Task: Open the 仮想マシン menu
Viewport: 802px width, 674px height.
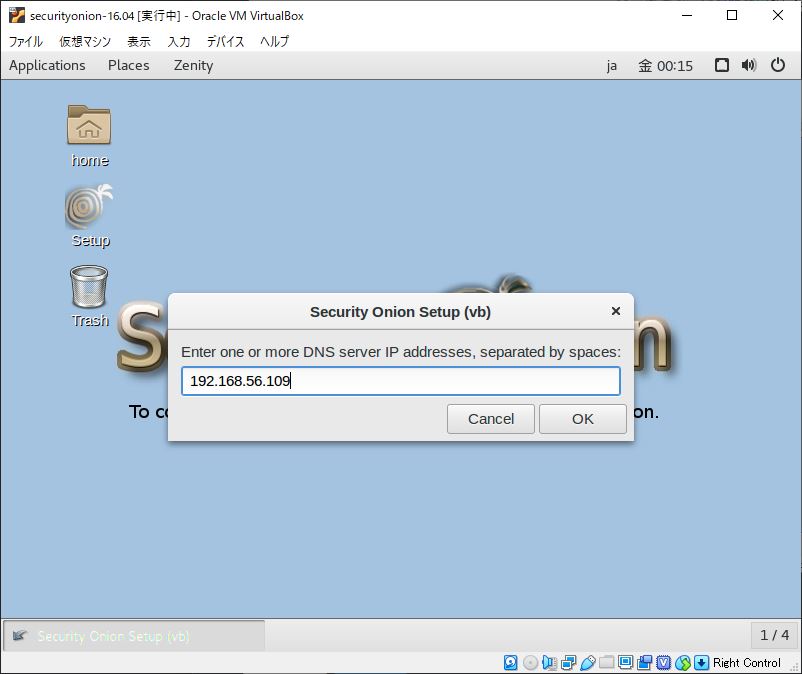Action: [x=85, y=41]
